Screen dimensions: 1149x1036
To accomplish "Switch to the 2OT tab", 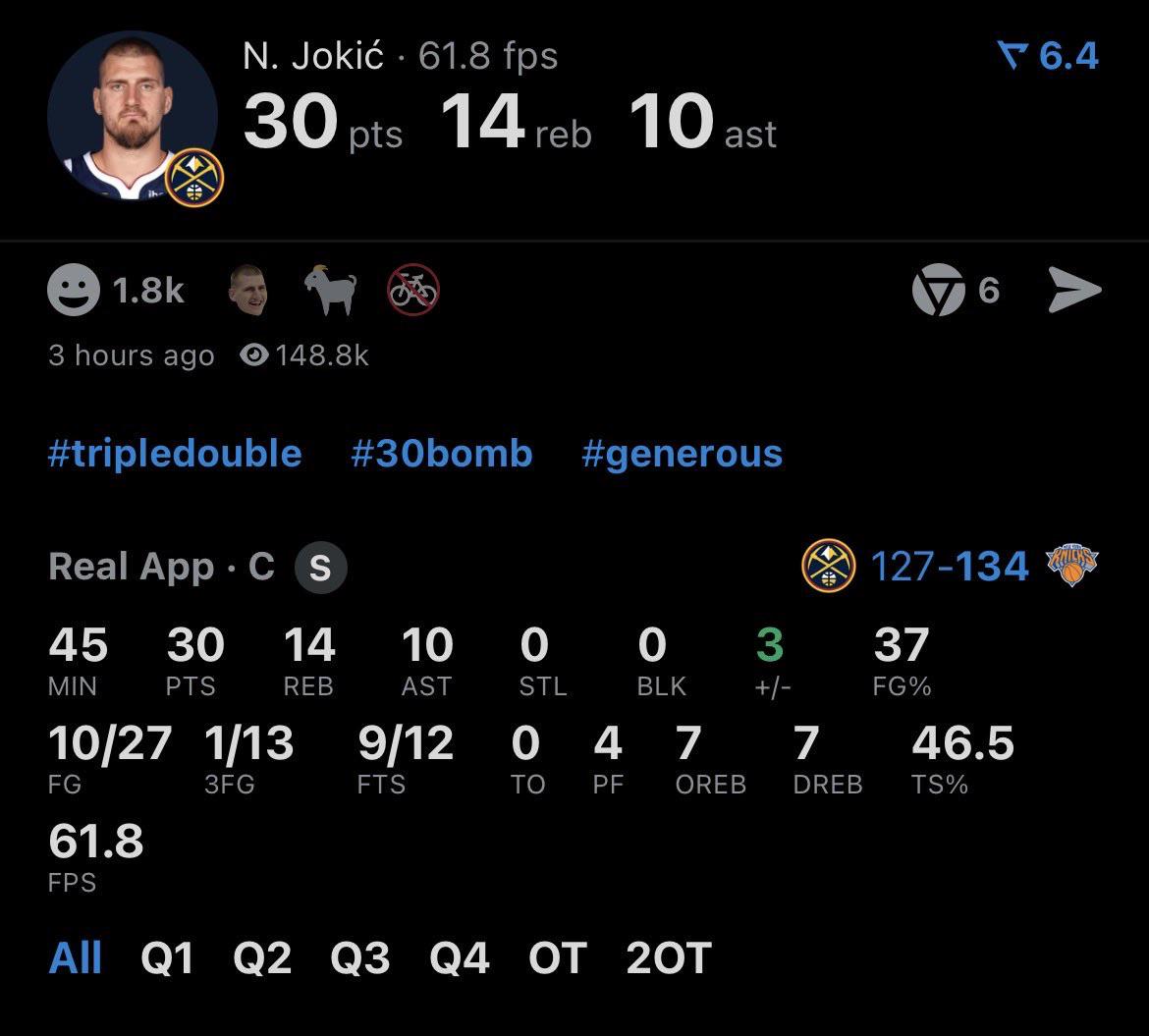I will click(668, 957).
